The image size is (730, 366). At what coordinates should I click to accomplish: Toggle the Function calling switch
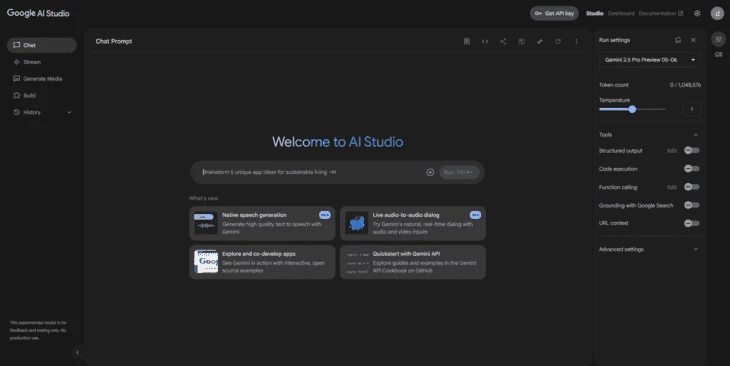(x=691, y=187)
